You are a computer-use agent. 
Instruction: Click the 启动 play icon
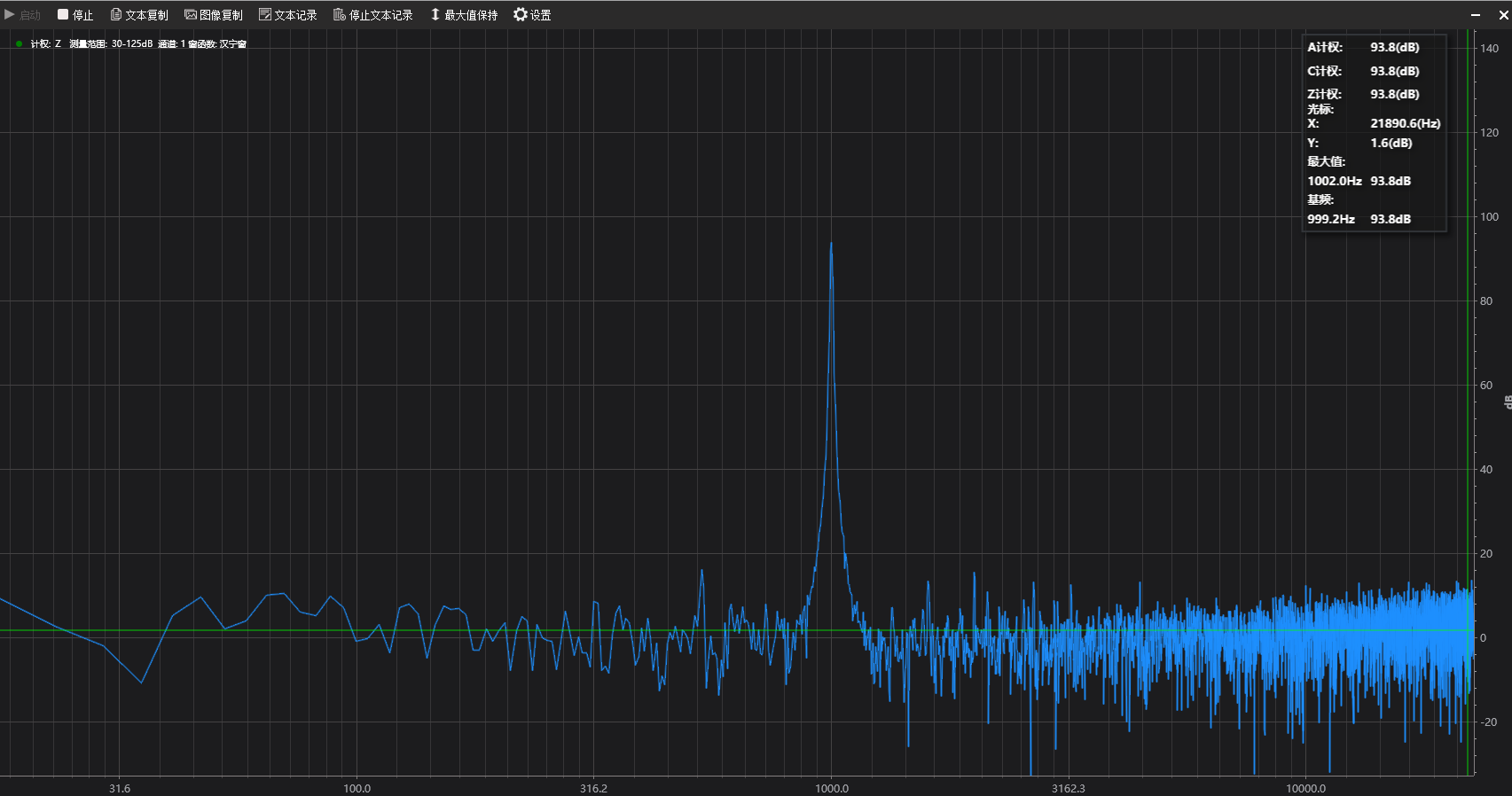click(x=10, y=14)
